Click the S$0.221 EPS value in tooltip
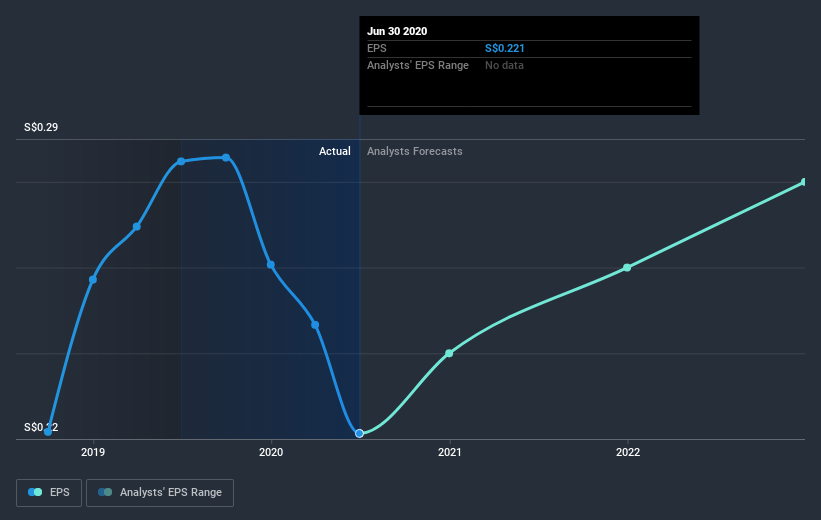The height and width of the screenshot is (520, 821). point(505,48)
